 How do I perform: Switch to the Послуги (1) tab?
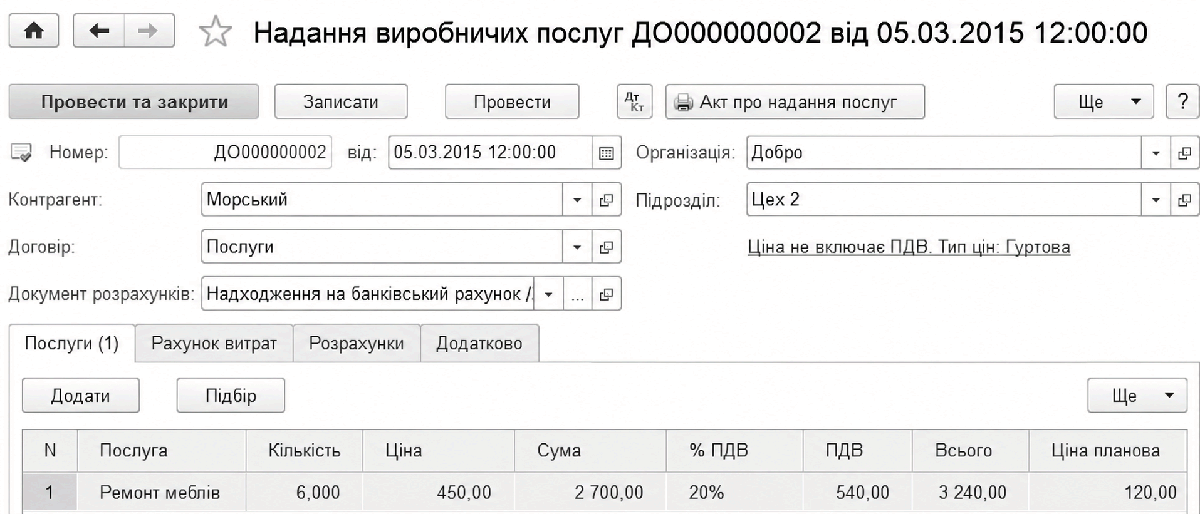pos(72,343)
